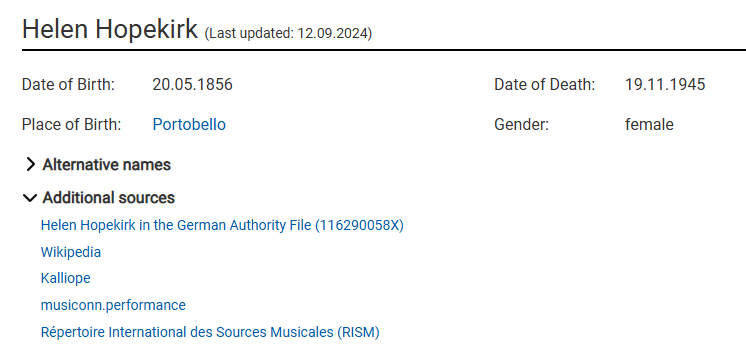746x361 pixels.
Task: Click the Additional sources section label
Action: point(108,197)
